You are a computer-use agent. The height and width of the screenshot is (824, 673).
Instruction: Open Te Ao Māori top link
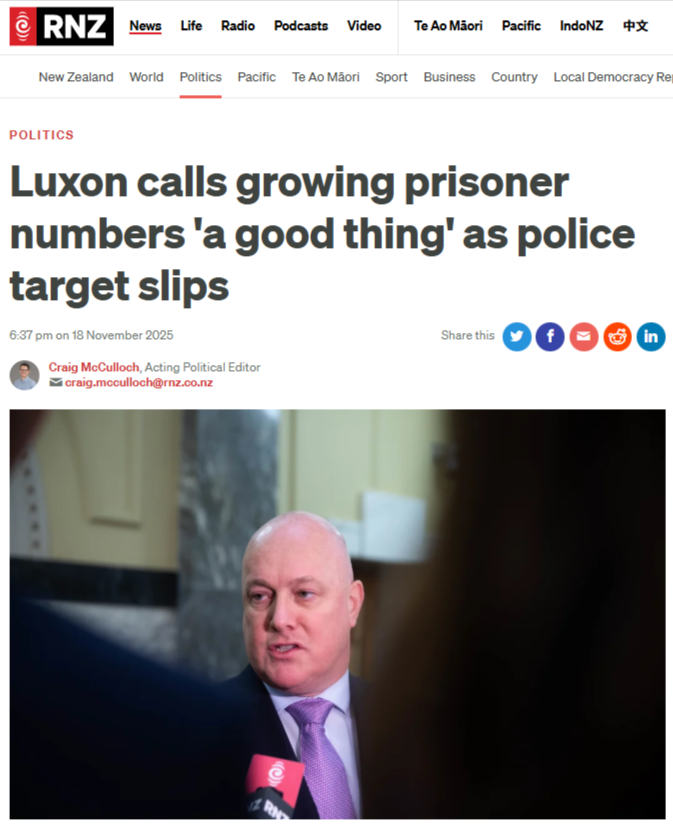448,26
